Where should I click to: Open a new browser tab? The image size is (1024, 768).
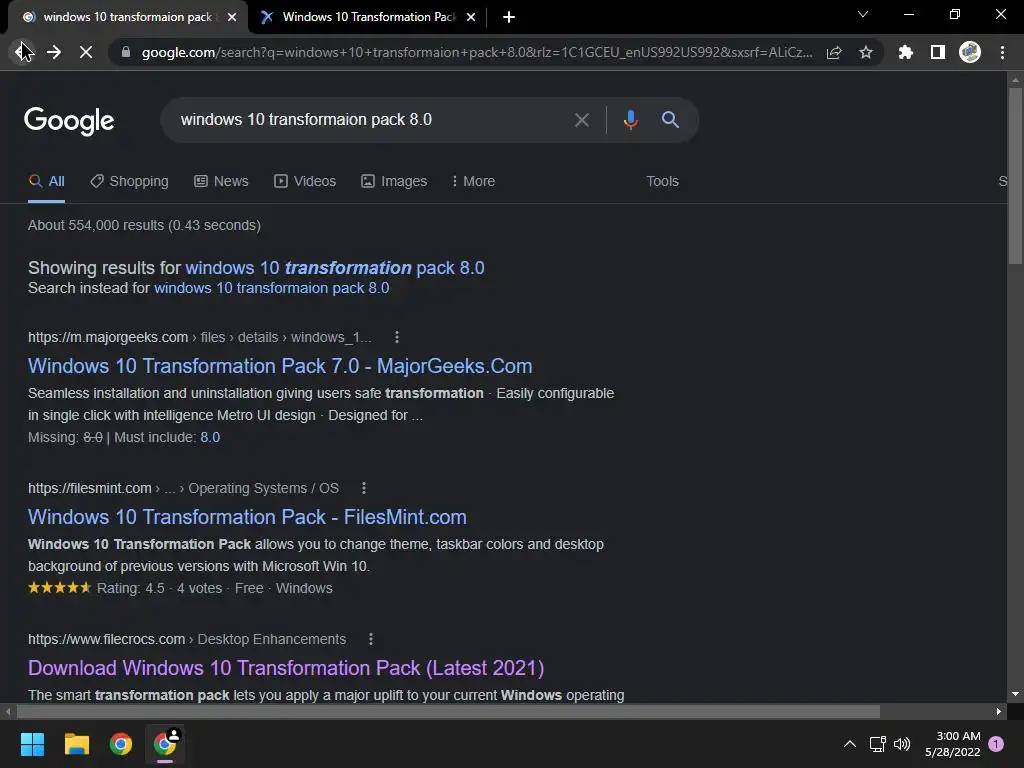click(509, 17)
